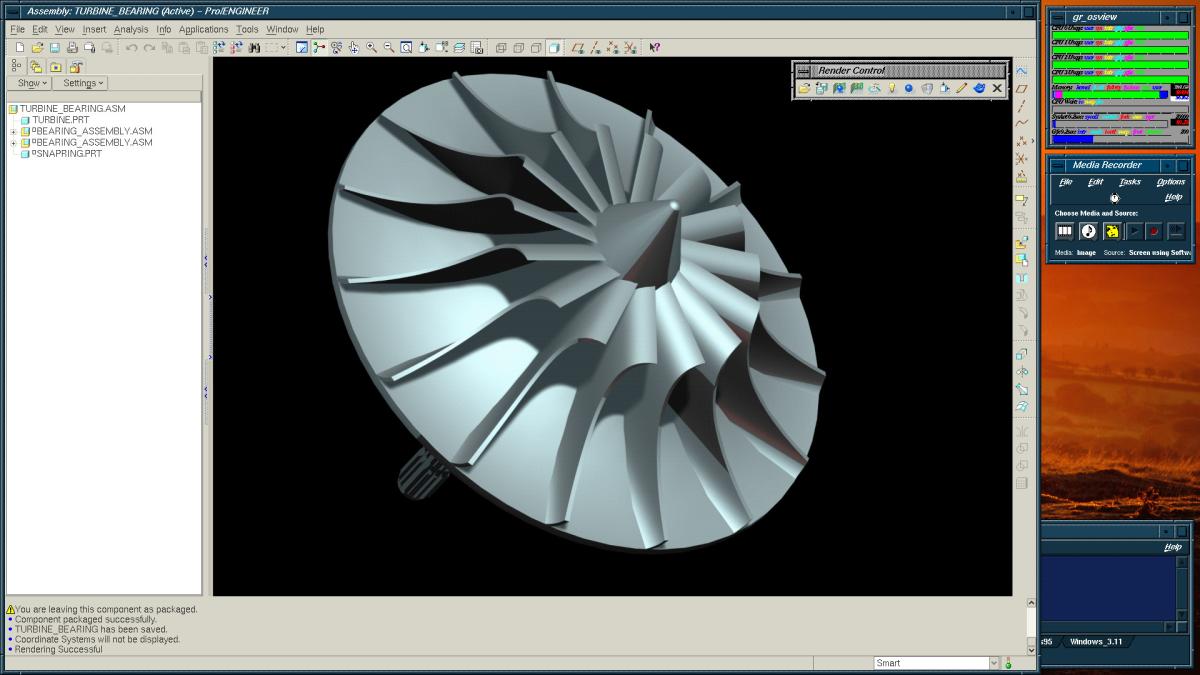
Task: Select the film strip movie media button
Action: click(1064, 231)
